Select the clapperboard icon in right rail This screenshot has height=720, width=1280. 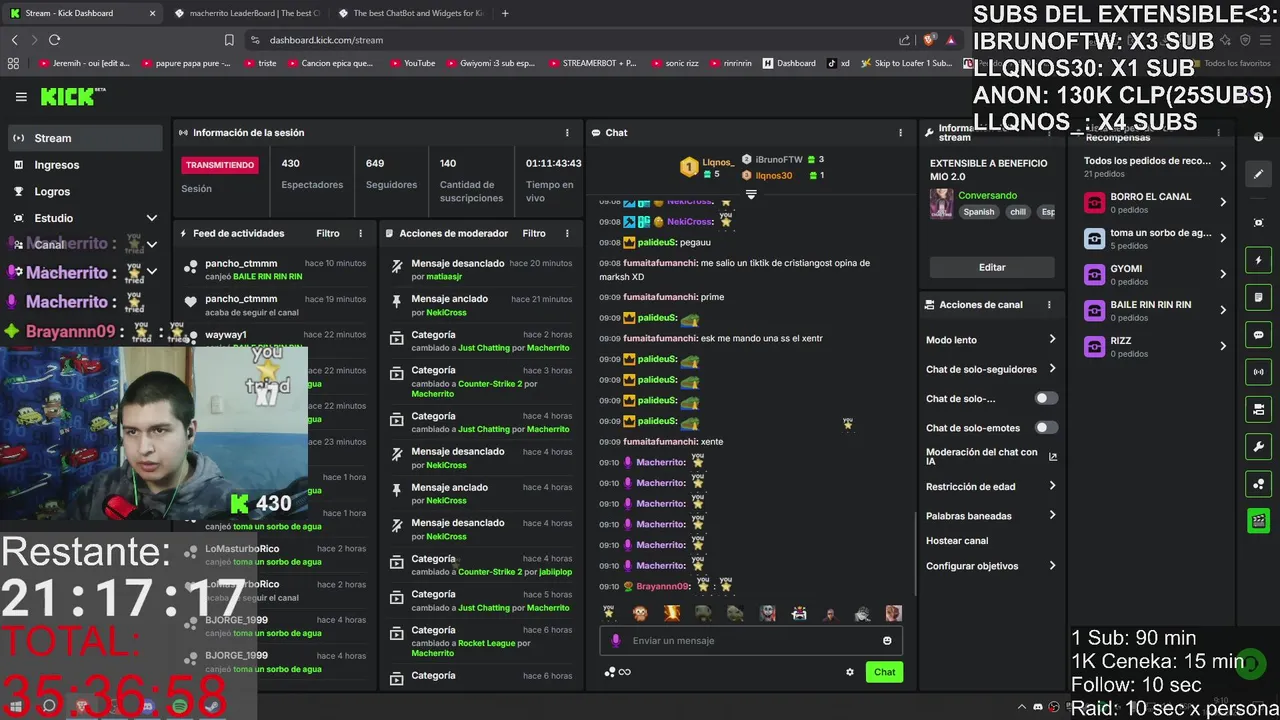(1259, 521)
